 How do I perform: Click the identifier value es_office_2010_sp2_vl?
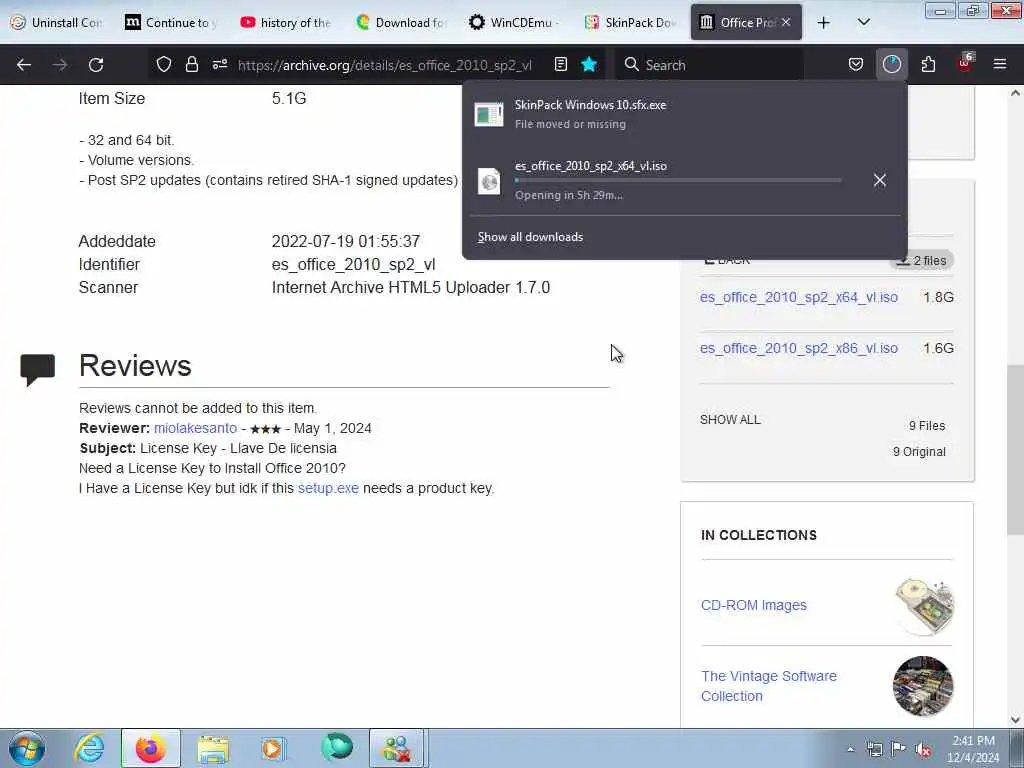pyautogui.click(x=353, y=264)
